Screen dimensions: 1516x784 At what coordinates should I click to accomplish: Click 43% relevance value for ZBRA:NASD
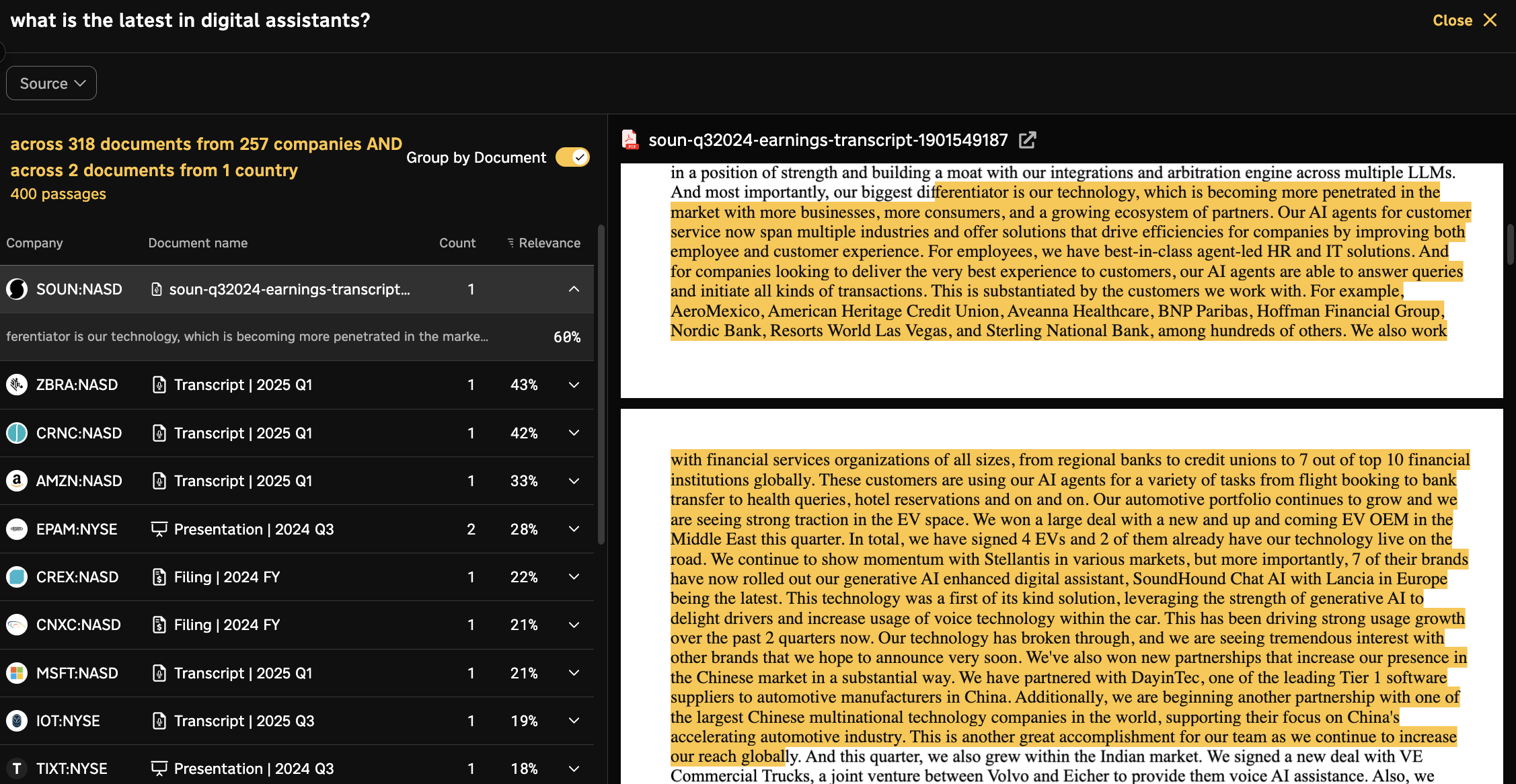524,385
